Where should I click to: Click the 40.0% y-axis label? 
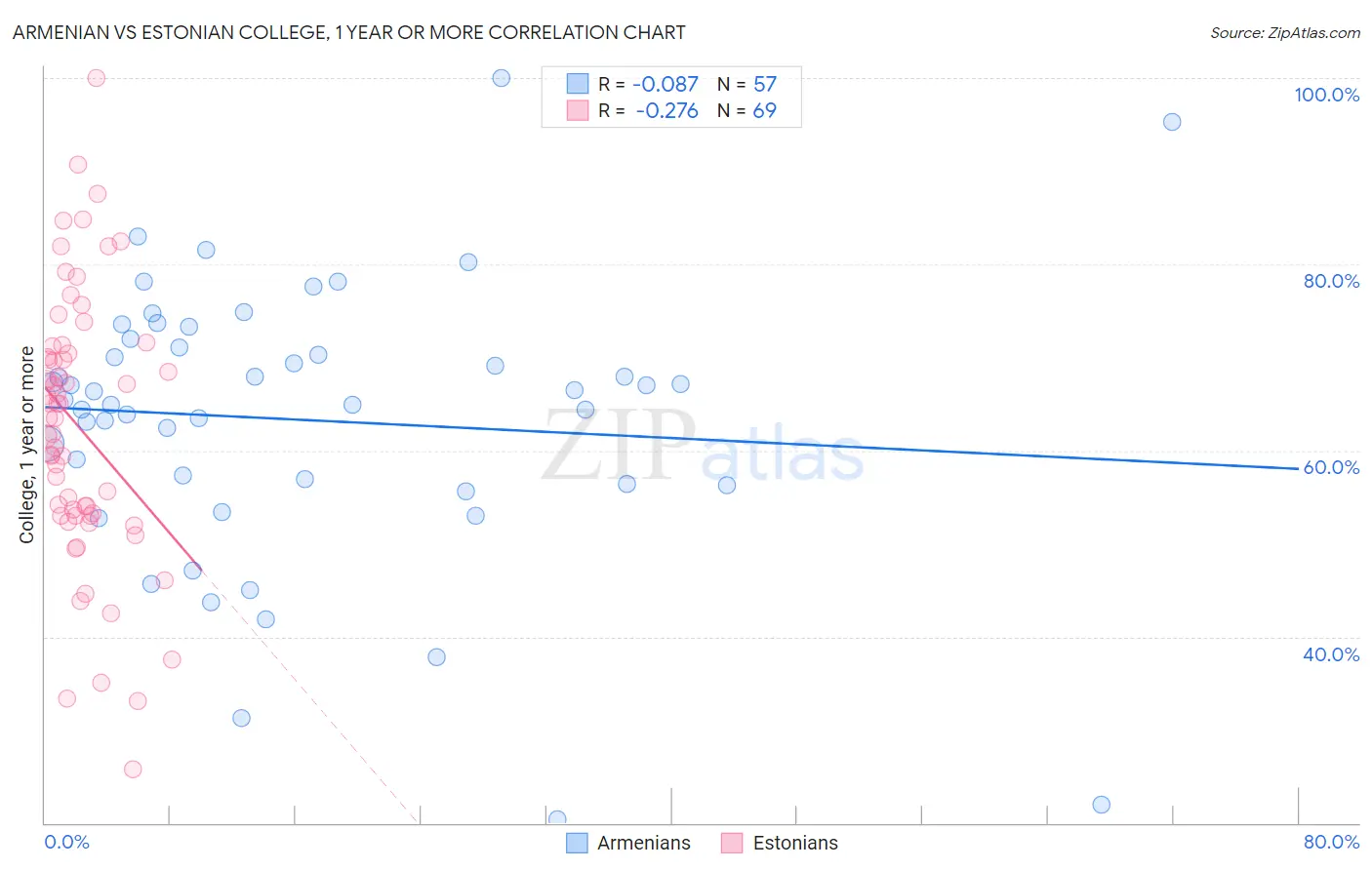click(x=1331, y=654)
